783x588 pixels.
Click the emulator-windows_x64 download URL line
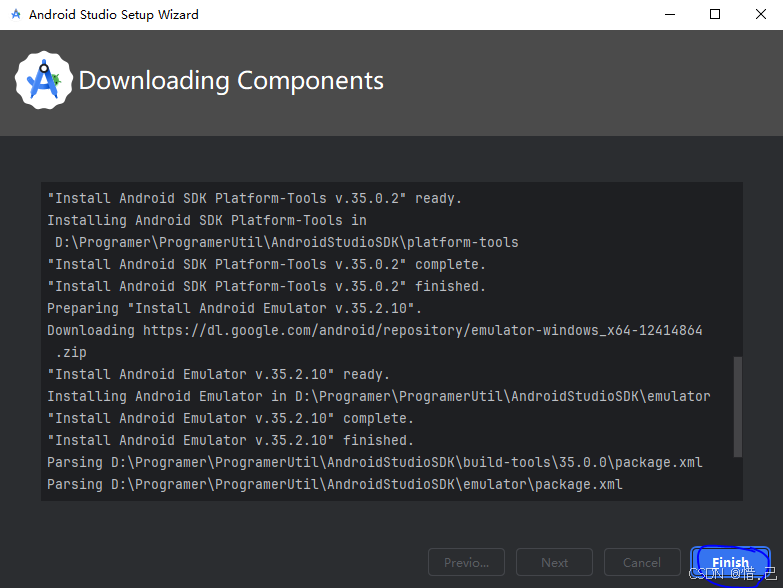375,330
